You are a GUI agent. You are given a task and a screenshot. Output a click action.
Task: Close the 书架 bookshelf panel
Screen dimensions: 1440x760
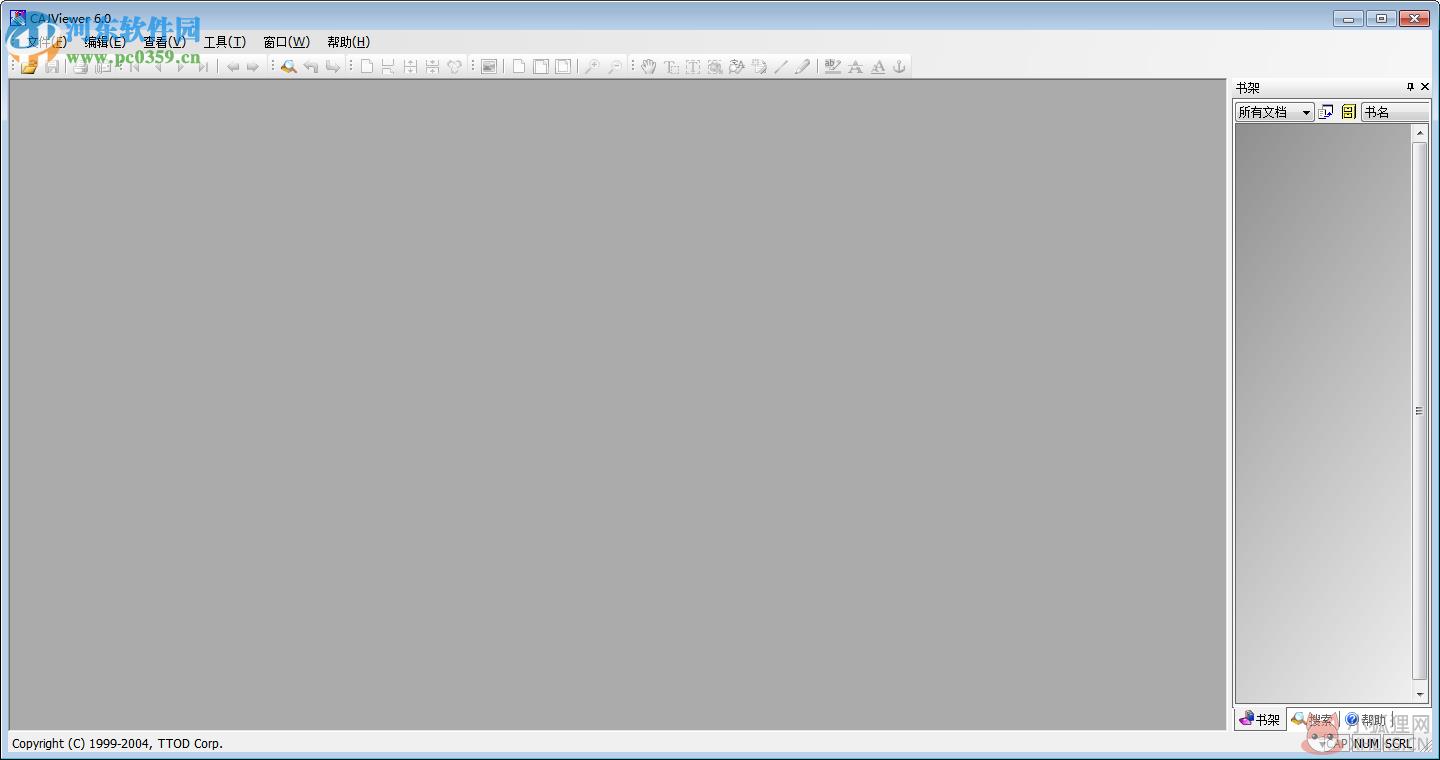pos(1425,87)
